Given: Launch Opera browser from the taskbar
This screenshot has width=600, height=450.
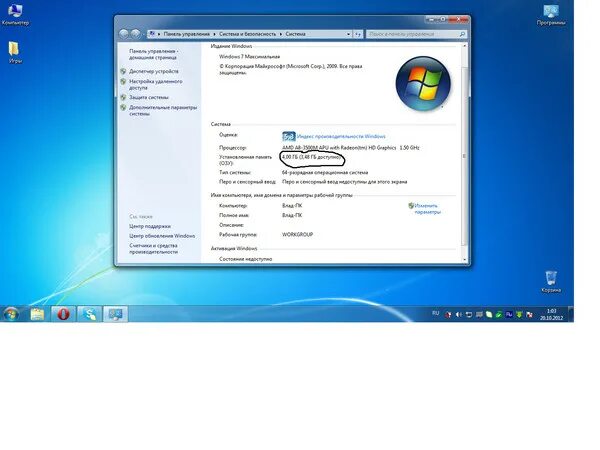Looking at the screenshot, I should 63,314.
